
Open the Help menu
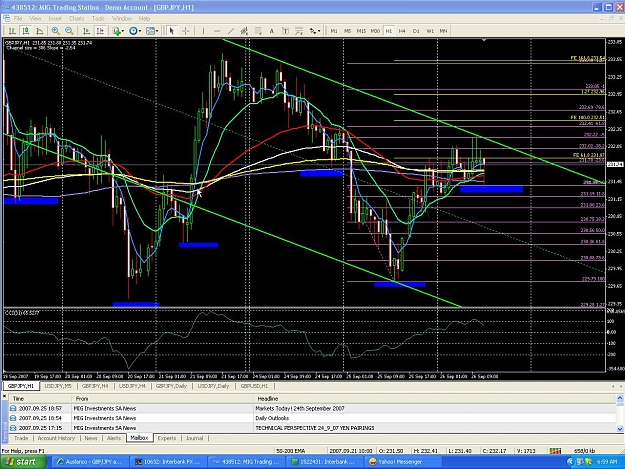tap(144, 18)
